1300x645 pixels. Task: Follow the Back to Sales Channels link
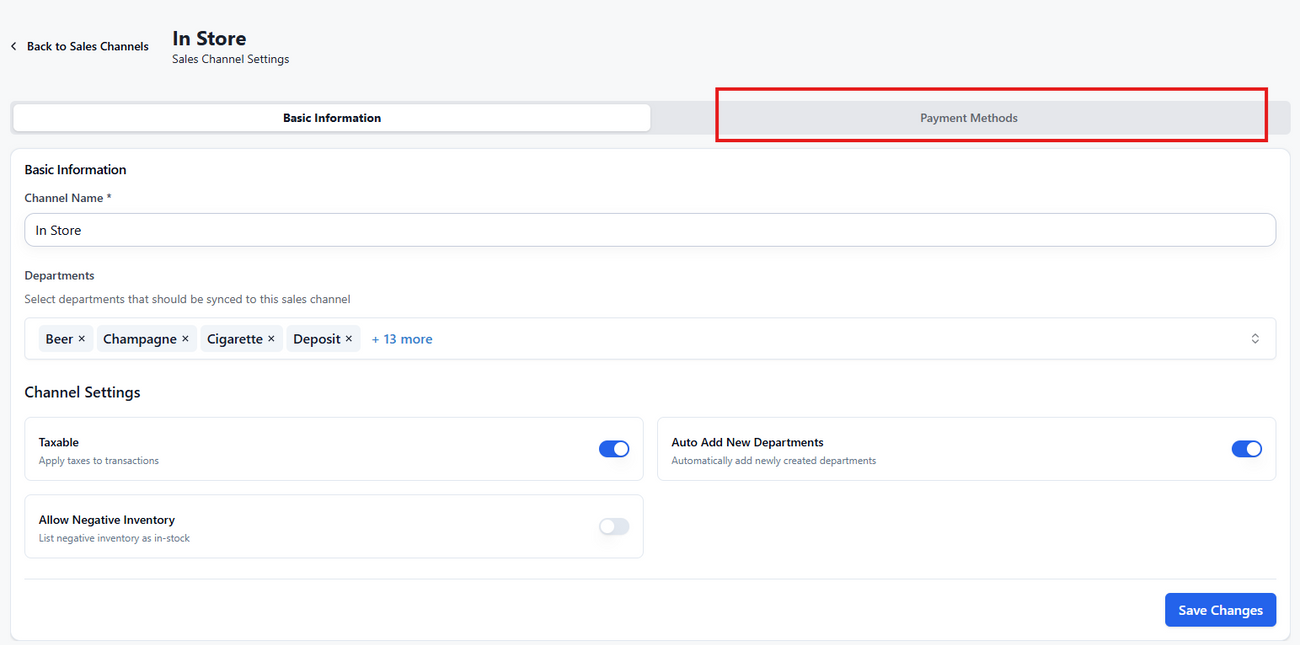[x=88, y=46]
